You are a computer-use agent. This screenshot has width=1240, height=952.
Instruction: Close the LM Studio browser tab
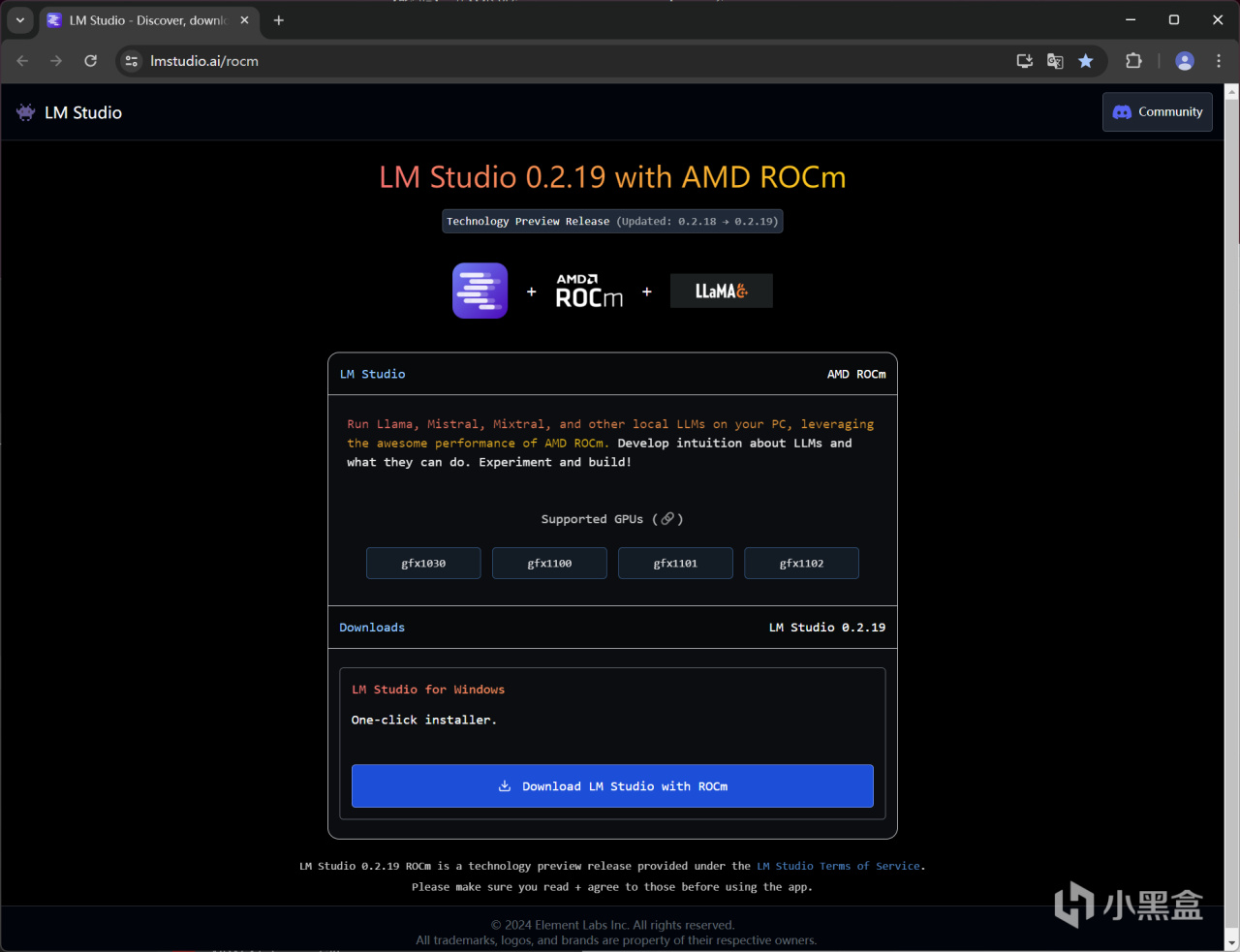244,20
